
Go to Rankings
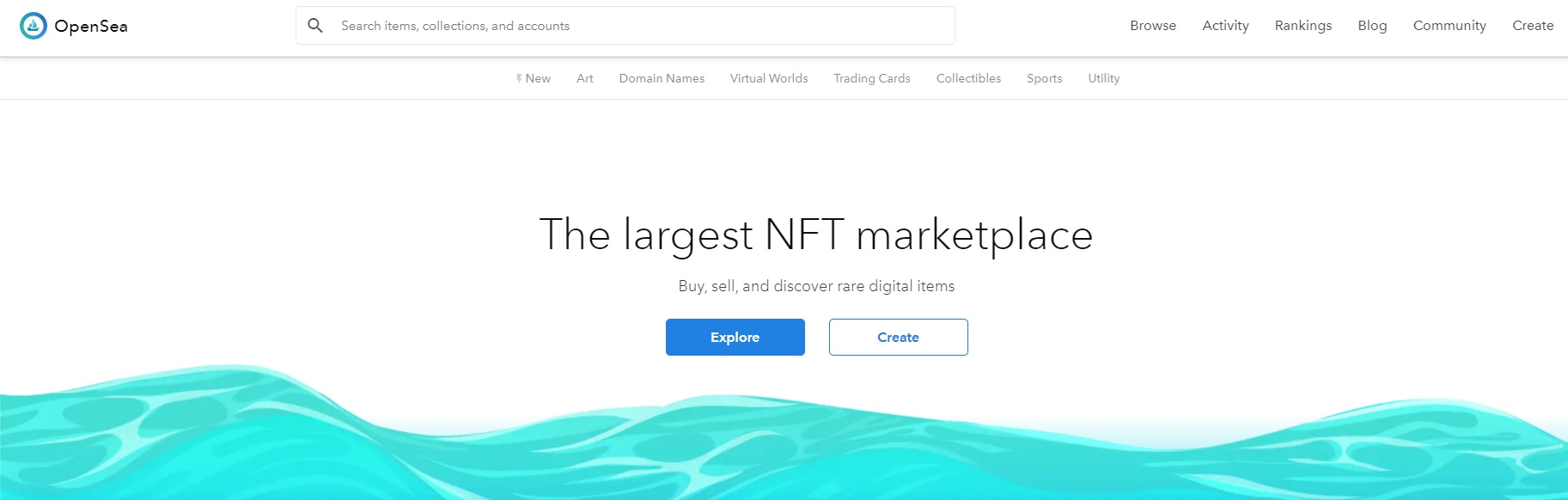point(1303,26)
